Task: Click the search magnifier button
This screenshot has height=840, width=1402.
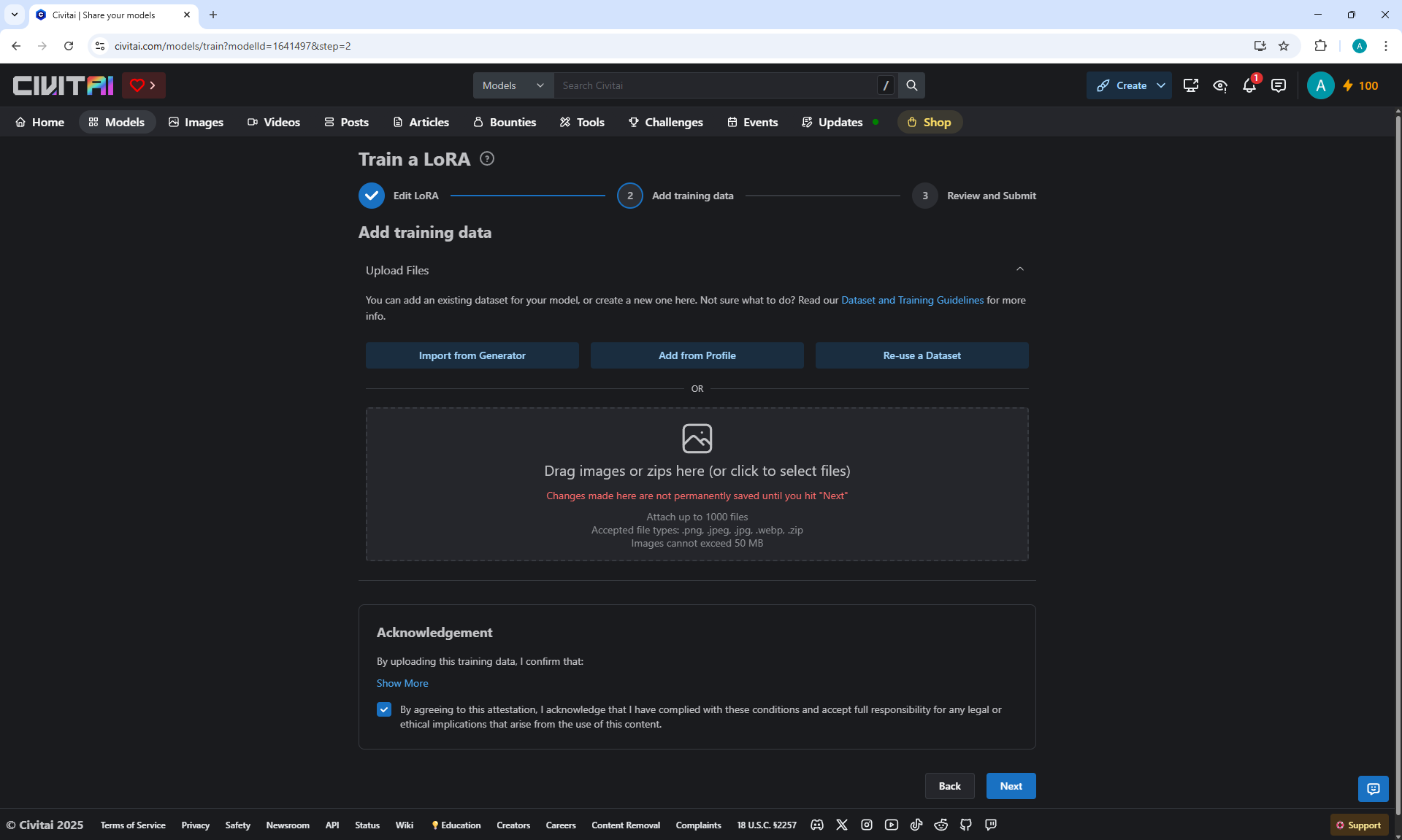Action: click(x=911, y=85)
